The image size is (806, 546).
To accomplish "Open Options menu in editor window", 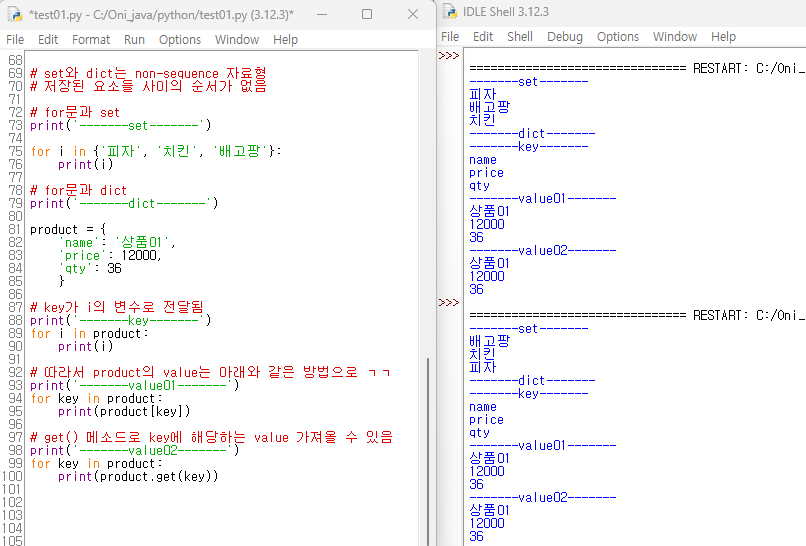I will pos(180,40).
